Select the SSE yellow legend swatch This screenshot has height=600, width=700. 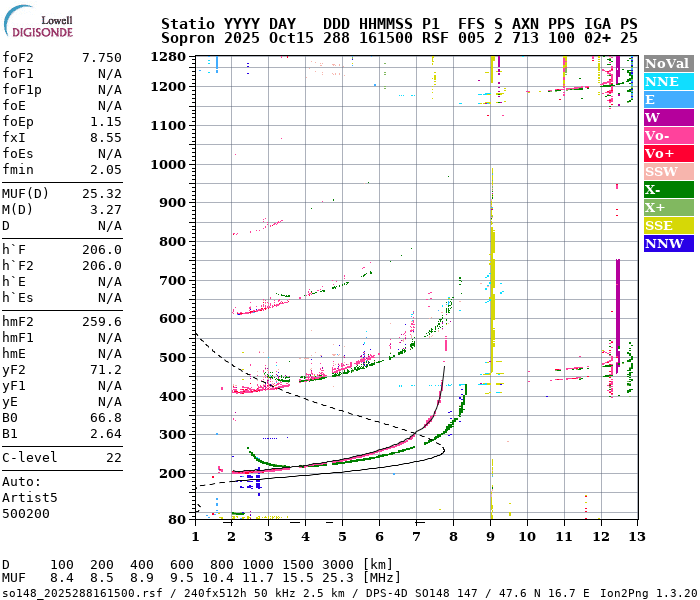click(667, 225)
